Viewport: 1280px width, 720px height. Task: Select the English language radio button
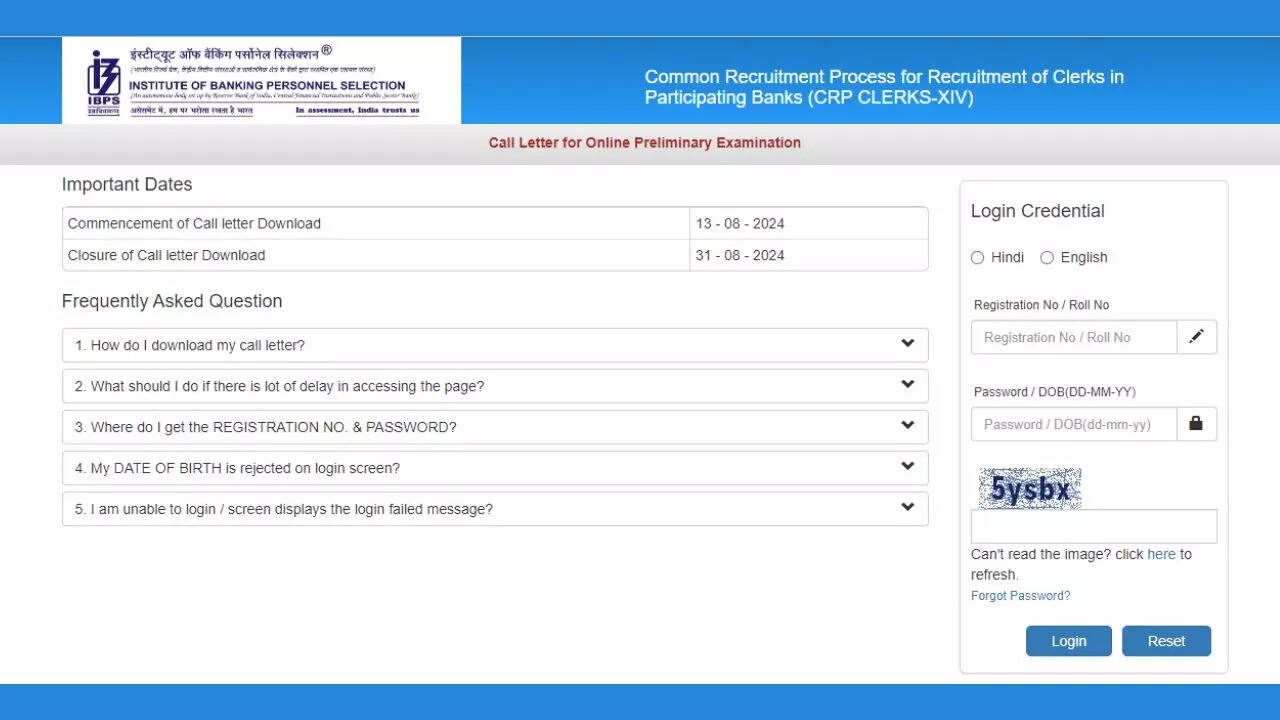[1047, 258]
